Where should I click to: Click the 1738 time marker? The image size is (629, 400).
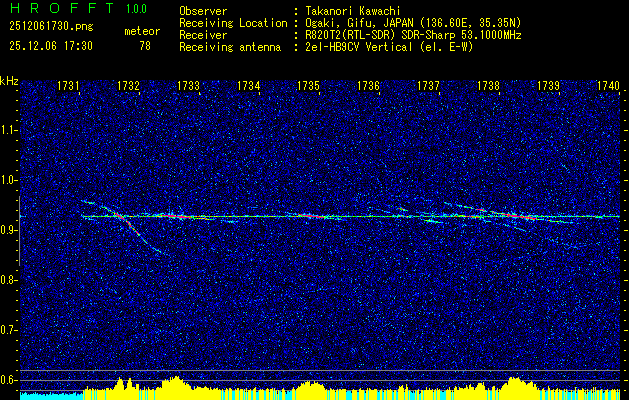point(488,86)
